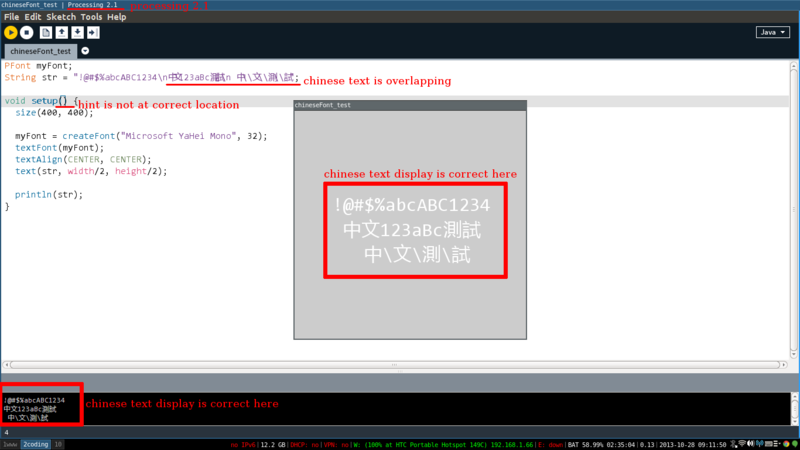
Task: Switch to workspace 10 in the status bar
Action: 58,444
